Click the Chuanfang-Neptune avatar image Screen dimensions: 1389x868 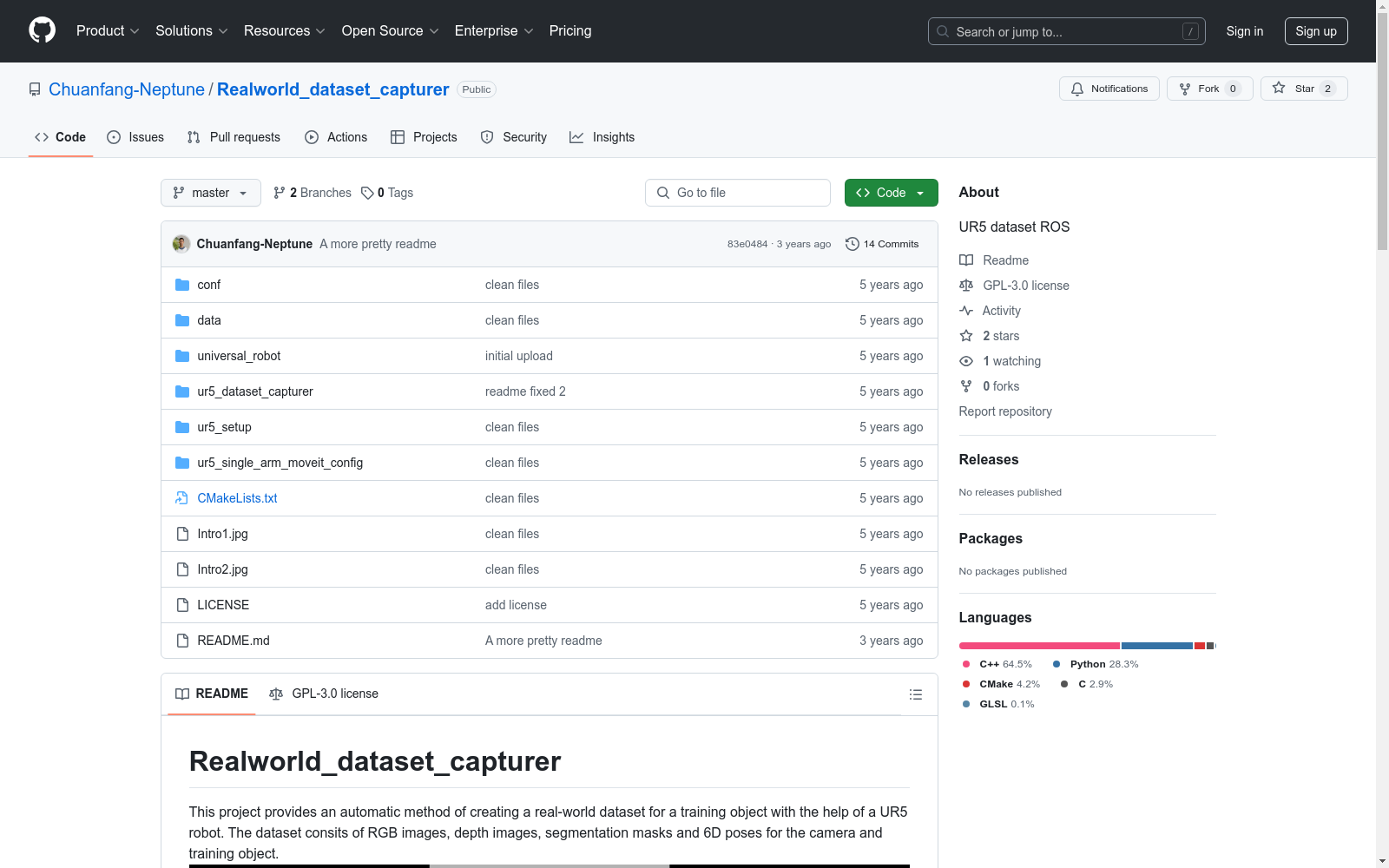pos(181,244)
